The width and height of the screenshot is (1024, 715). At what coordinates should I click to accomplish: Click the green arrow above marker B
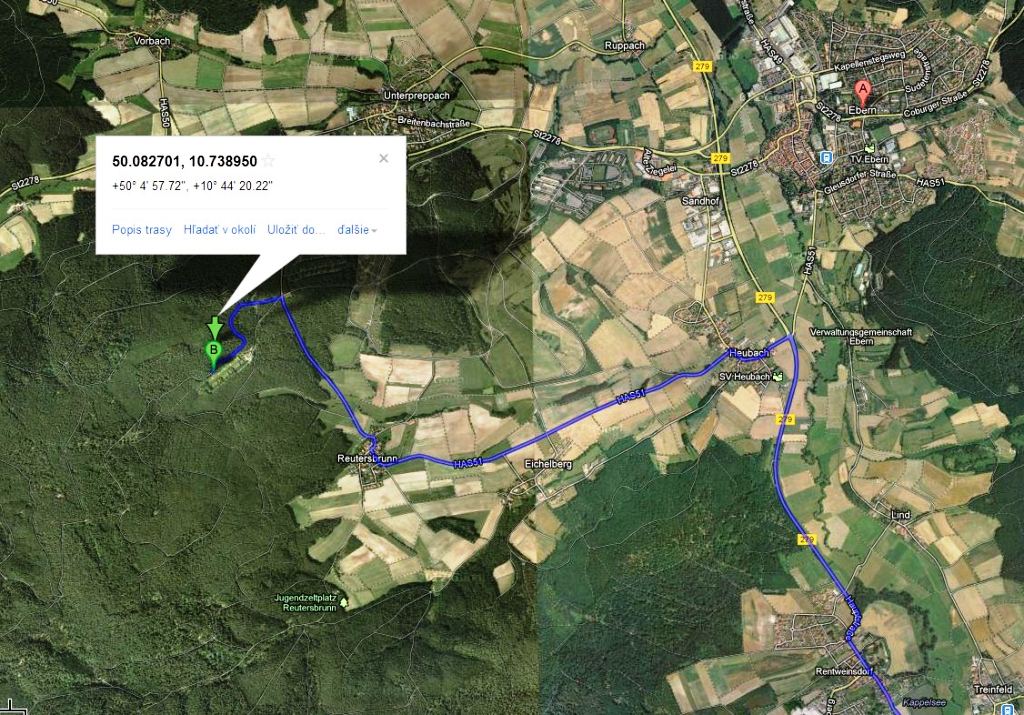pos(215,328)
